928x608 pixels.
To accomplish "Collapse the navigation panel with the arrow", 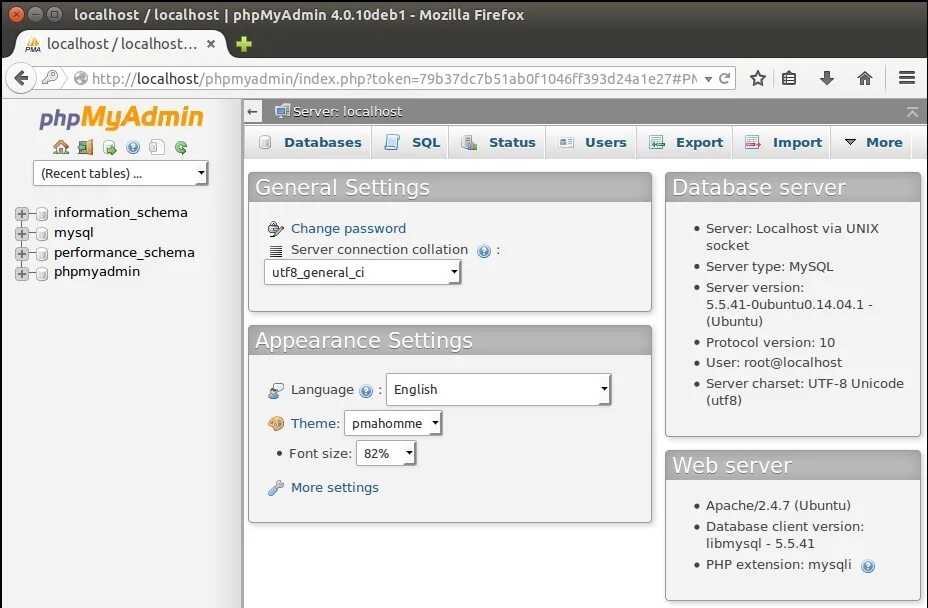I will (x=253, y=111).
